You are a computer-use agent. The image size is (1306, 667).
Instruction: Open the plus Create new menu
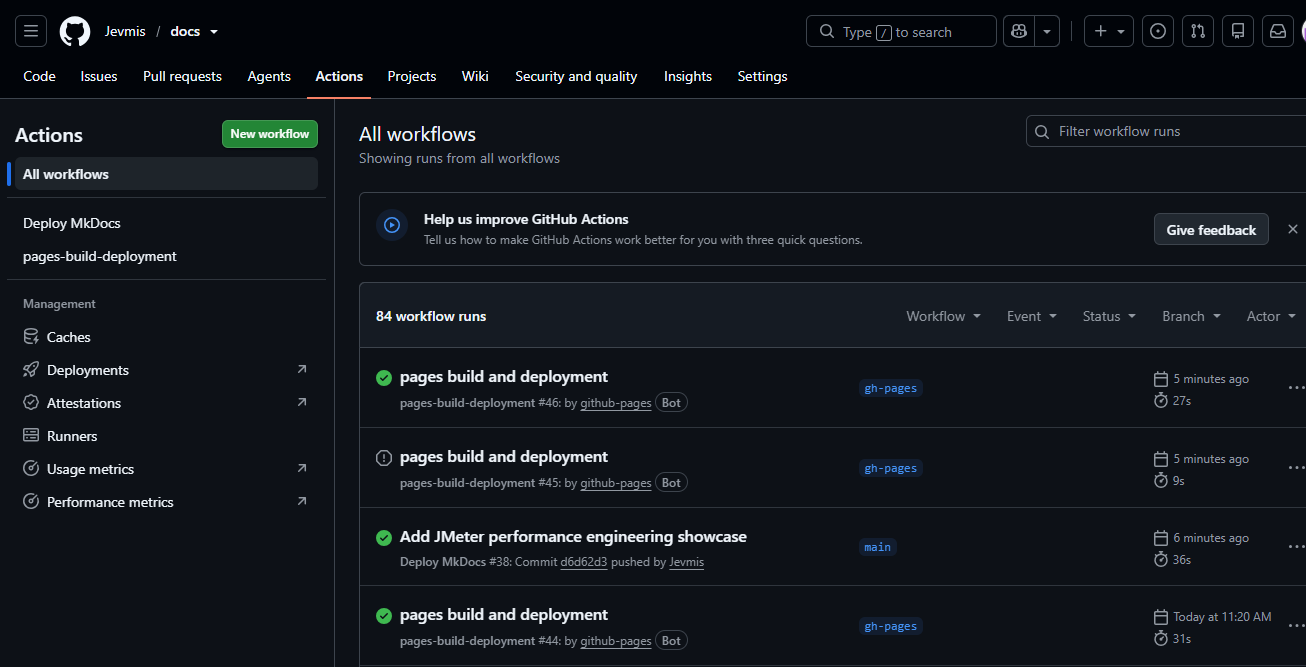(1109, 31)
